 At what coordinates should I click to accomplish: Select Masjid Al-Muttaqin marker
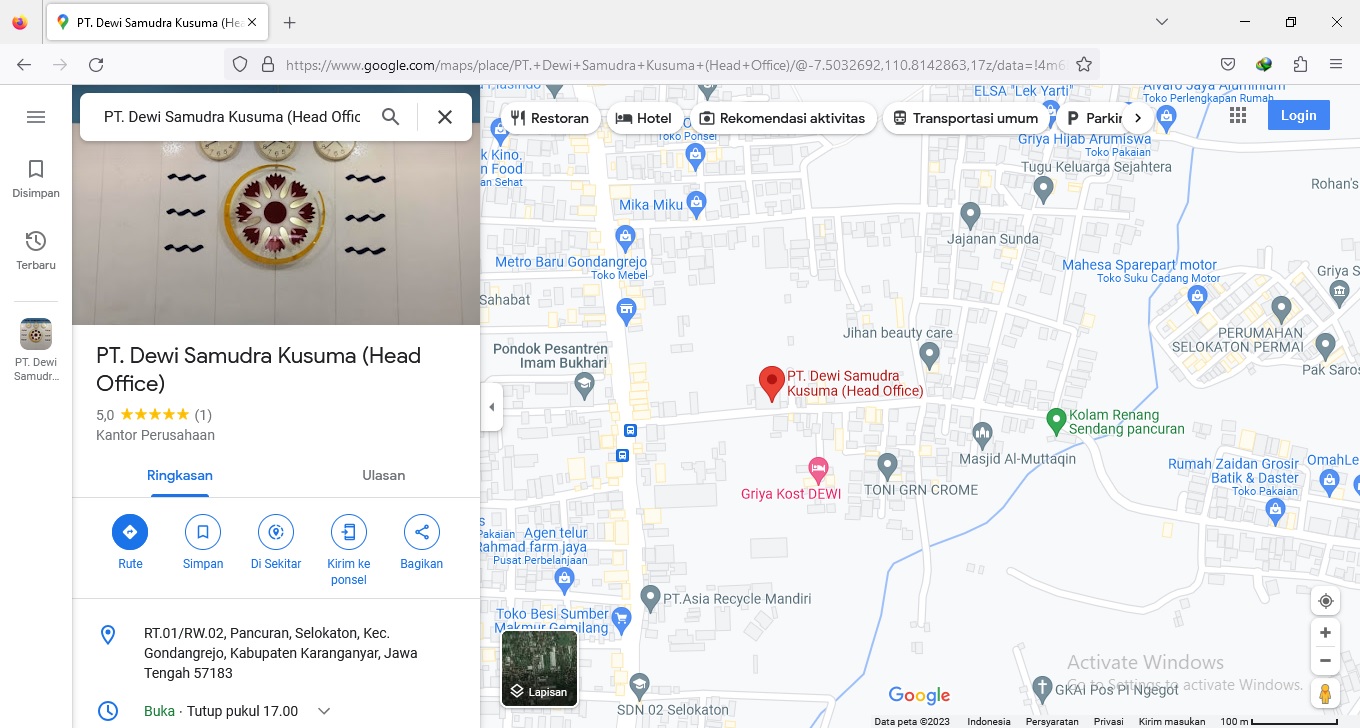981,433
